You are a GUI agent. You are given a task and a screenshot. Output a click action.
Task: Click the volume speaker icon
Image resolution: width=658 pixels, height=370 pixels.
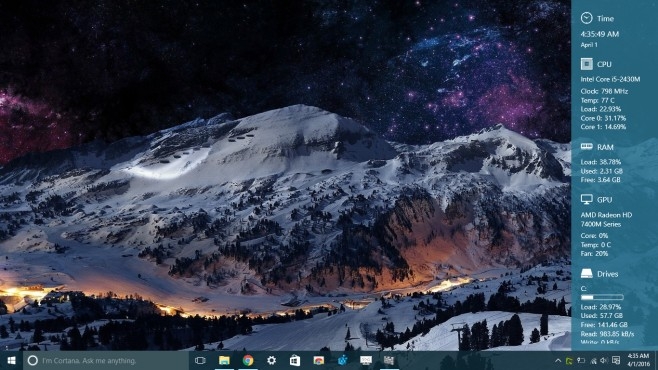(x=604, y=360)
